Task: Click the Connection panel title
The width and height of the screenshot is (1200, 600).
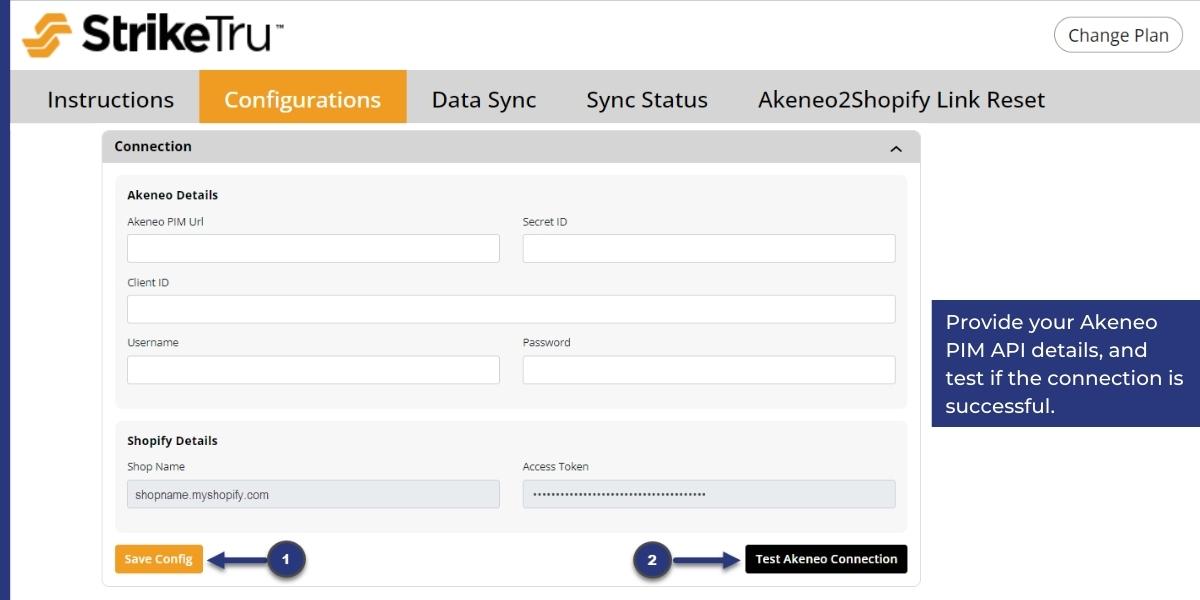Action: [153, 146]
